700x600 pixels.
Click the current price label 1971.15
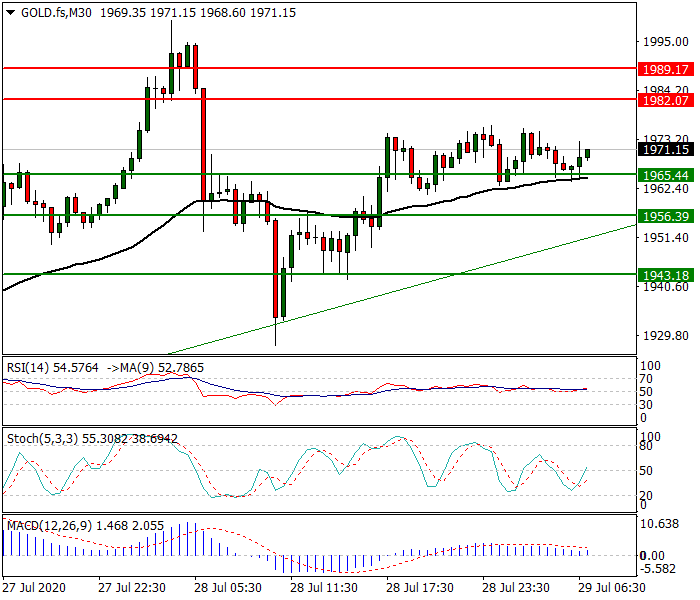pos(666,149)
